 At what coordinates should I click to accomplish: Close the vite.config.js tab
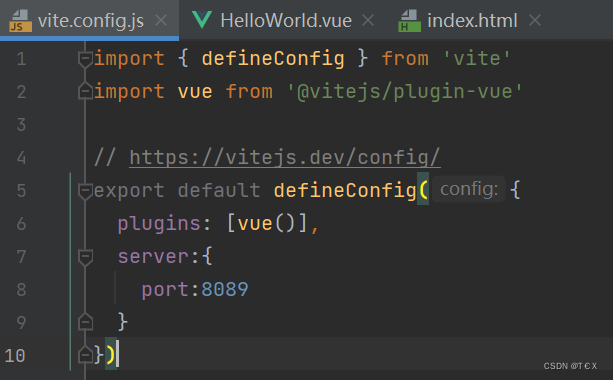click(161, 20)
